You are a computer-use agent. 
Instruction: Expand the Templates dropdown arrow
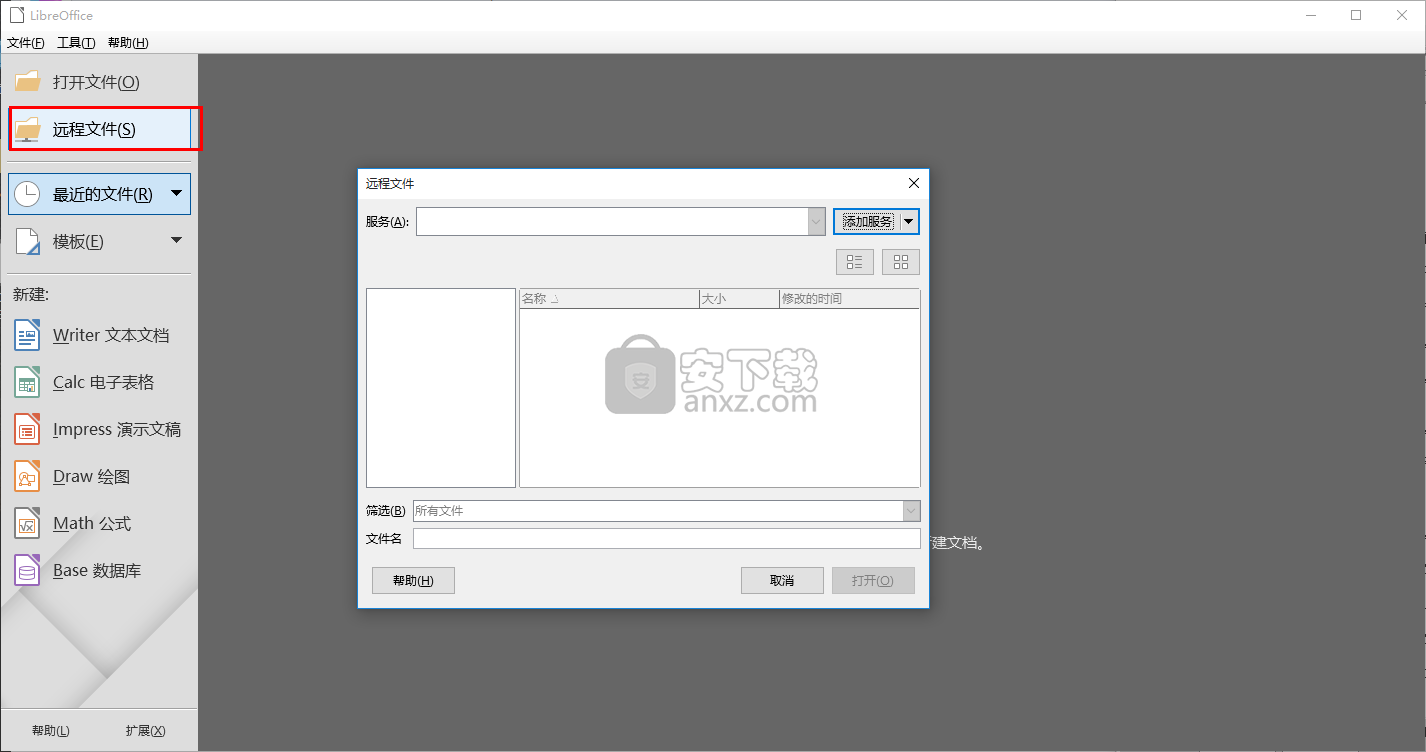(176, 240)
